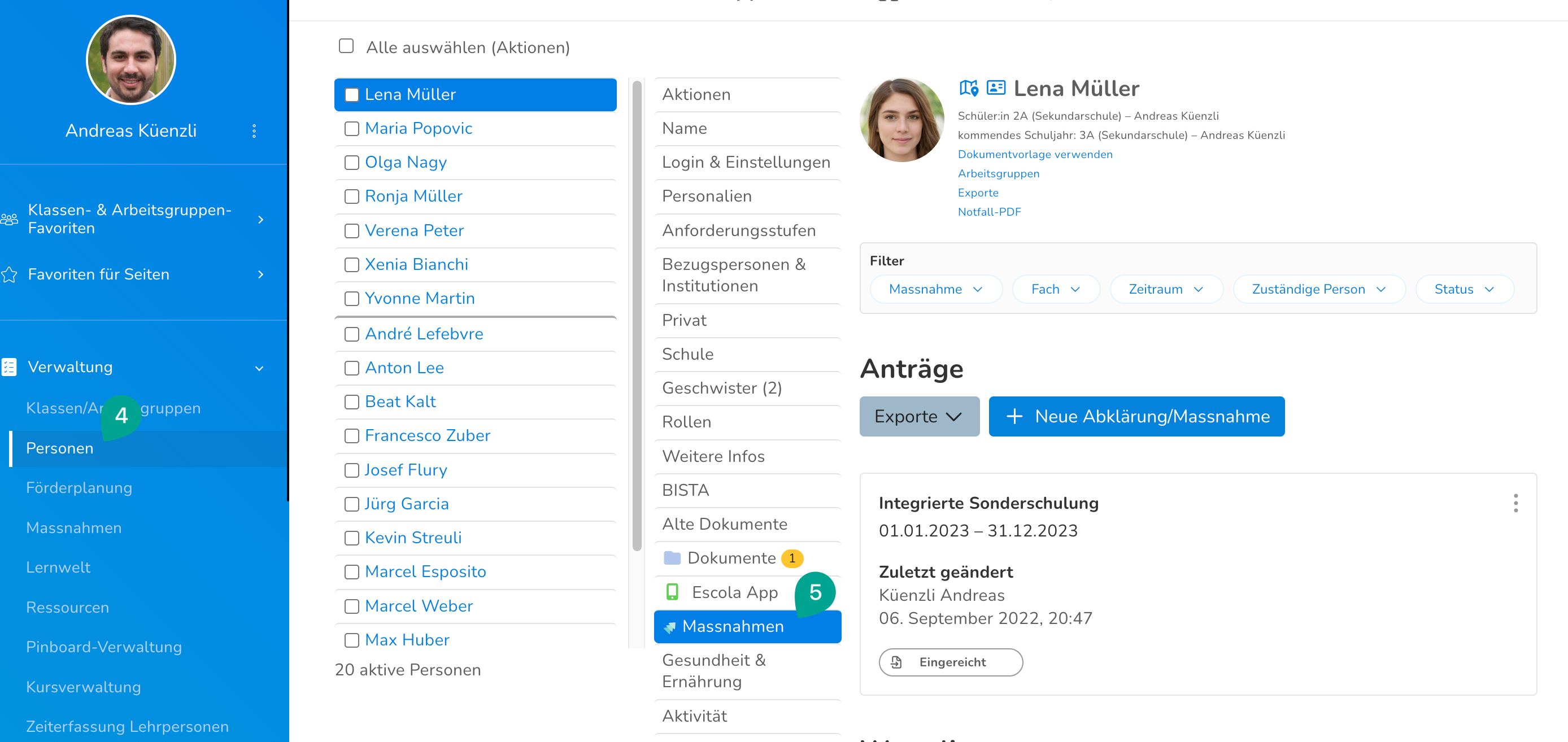Open the ID card icon next to Lena Müller
Image resolution: width=1568 pixels, height=742 pixels.
(x=995, y=88)
